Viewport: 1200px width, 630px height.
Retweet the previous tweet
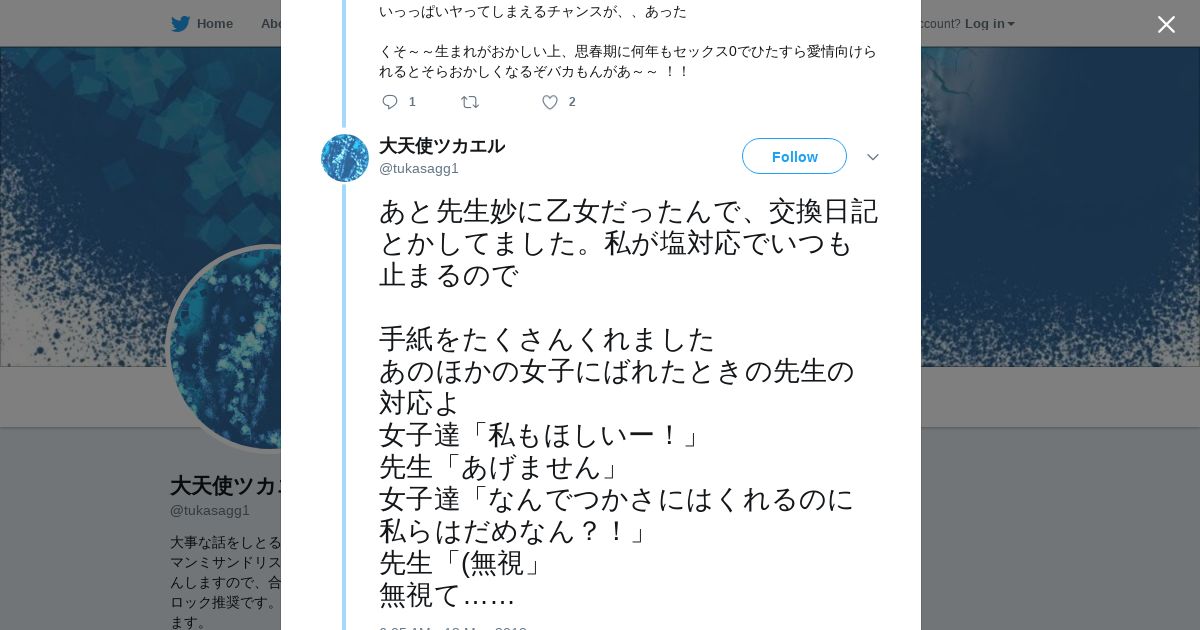[470, 102]
